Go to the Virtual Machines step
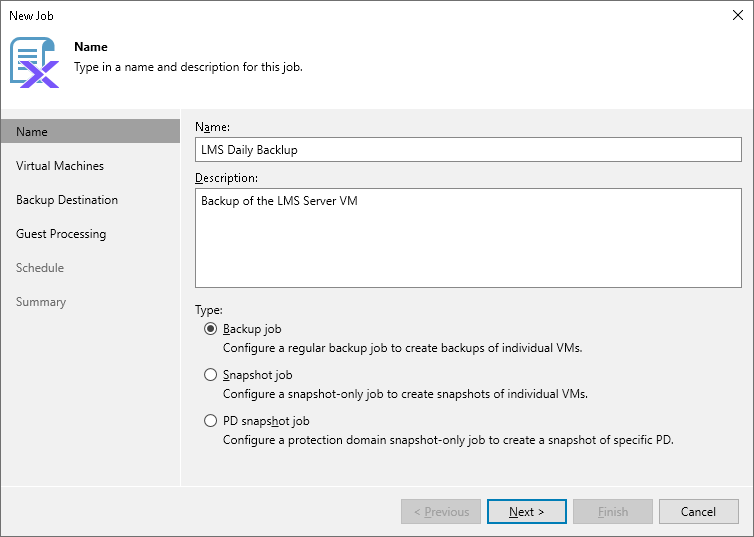Image resolution: width=754 pixels, height=537 pixels. 60,166
